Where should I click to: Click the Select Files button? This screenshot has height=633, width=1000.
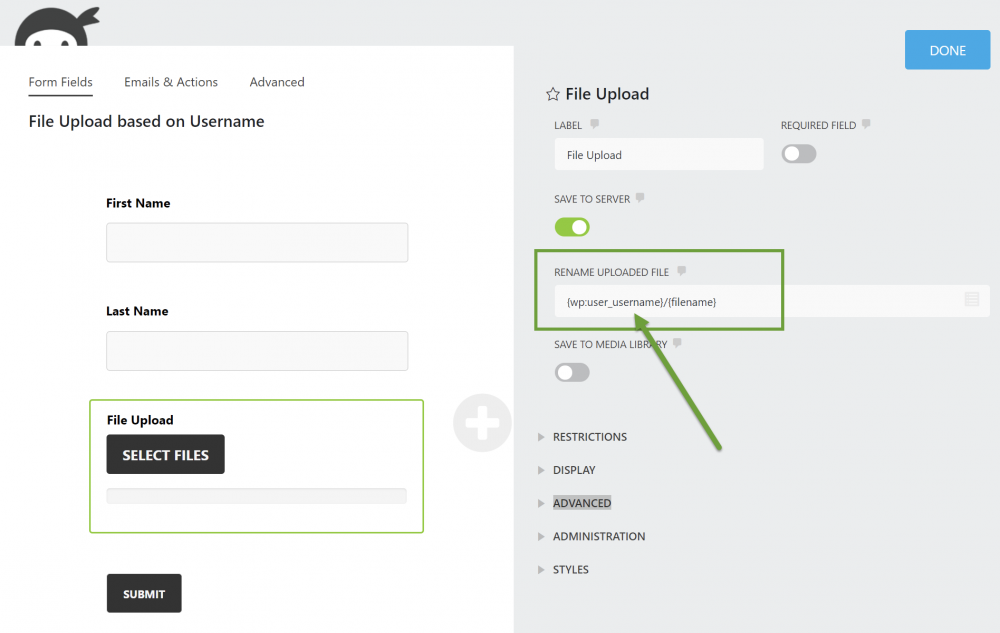(166, 455)
